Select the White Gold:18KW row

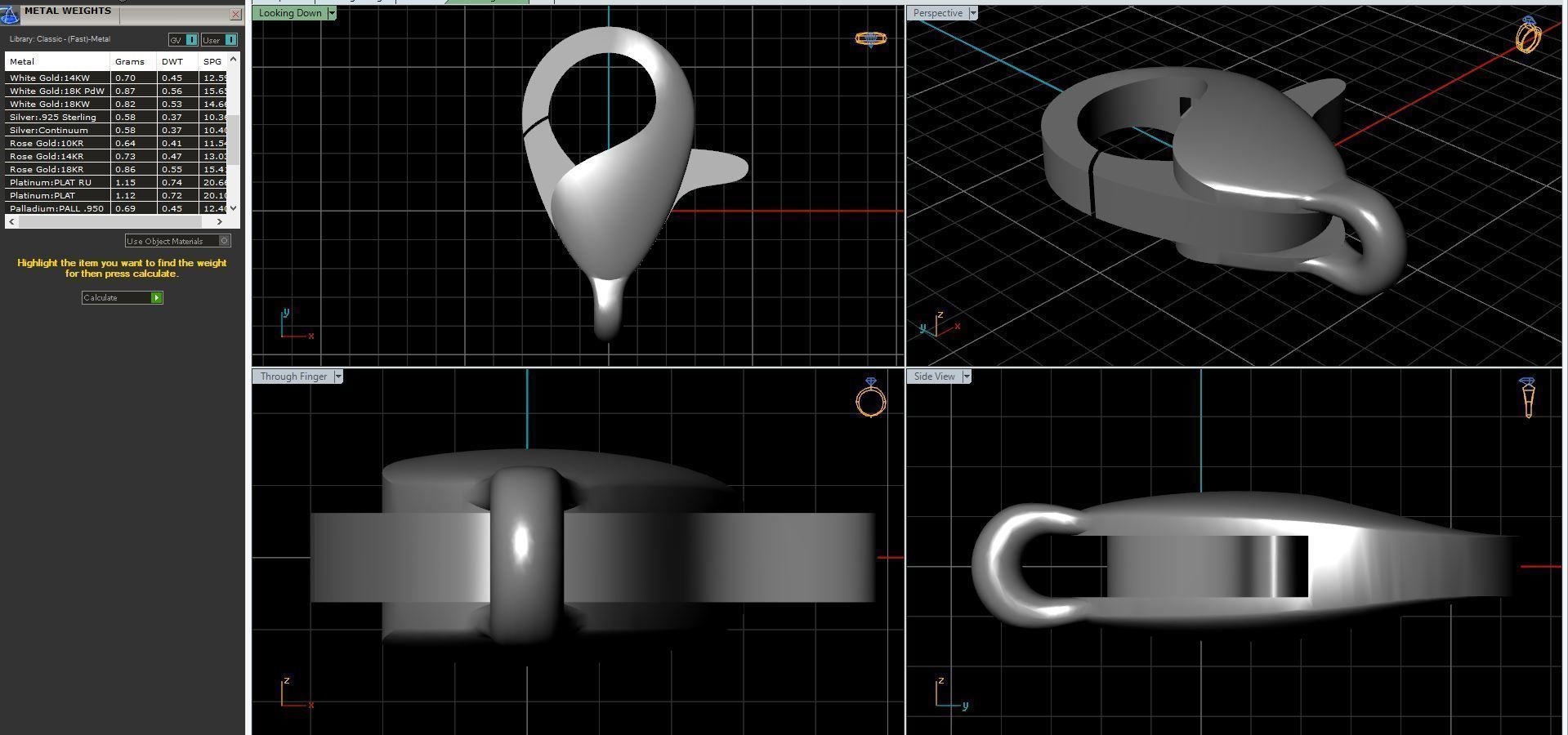(x=117, y=104)
